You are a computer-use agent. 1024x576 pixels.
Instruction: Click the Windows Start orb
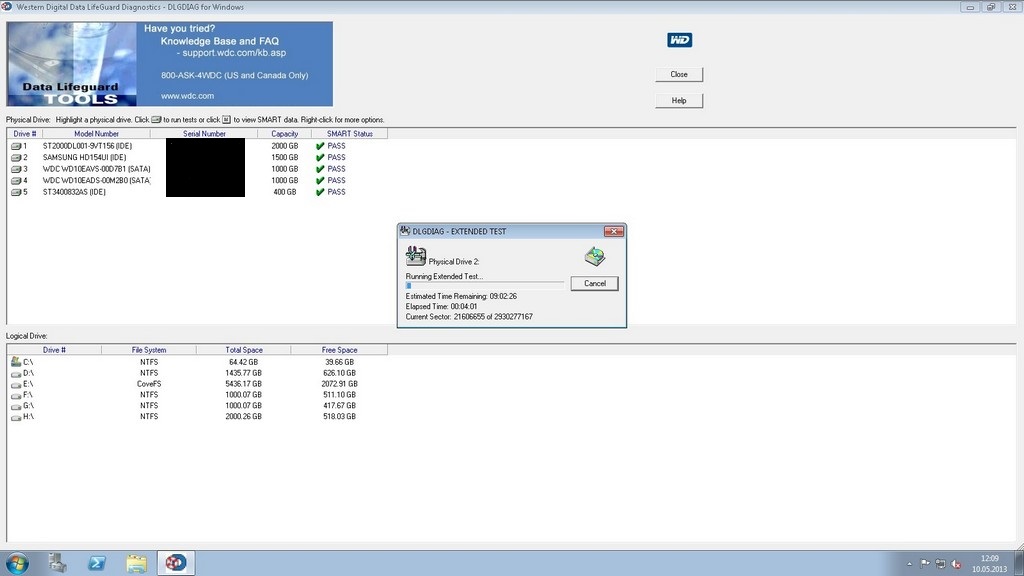point(19,562)
